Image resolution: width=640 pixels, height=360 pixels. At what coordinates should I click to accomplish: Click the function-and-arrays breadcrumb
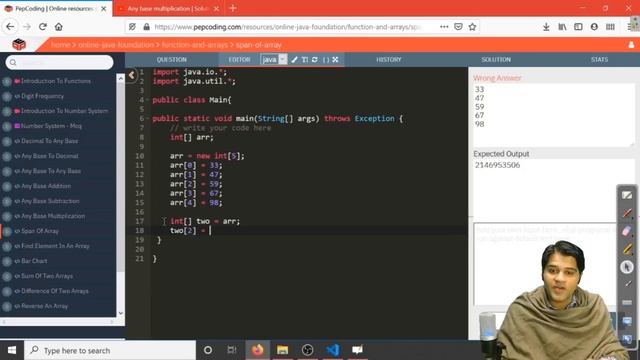[195, 45]
